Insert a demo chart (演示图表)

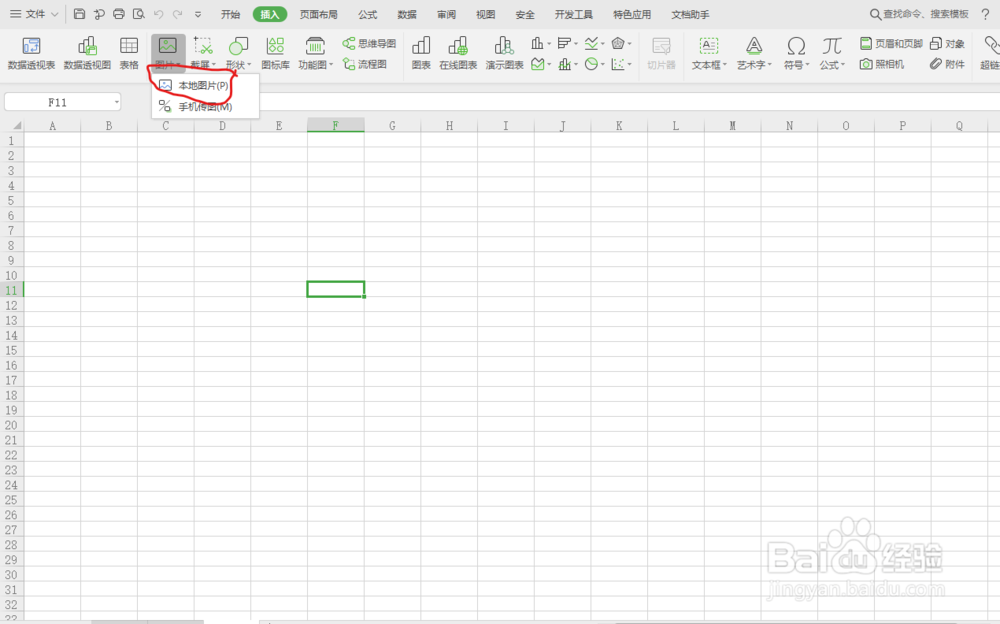(x=504, y=53)
